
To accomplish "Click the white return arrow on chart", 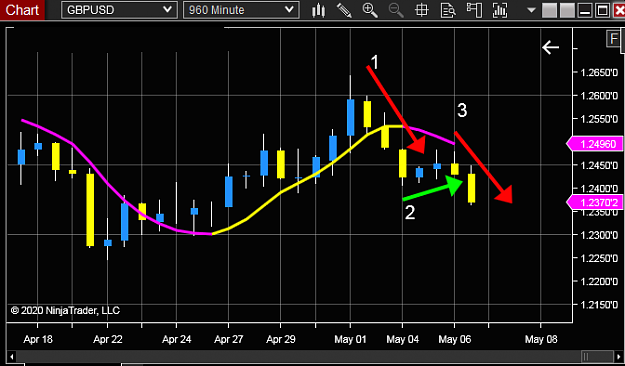I will [x=550, y=47].
